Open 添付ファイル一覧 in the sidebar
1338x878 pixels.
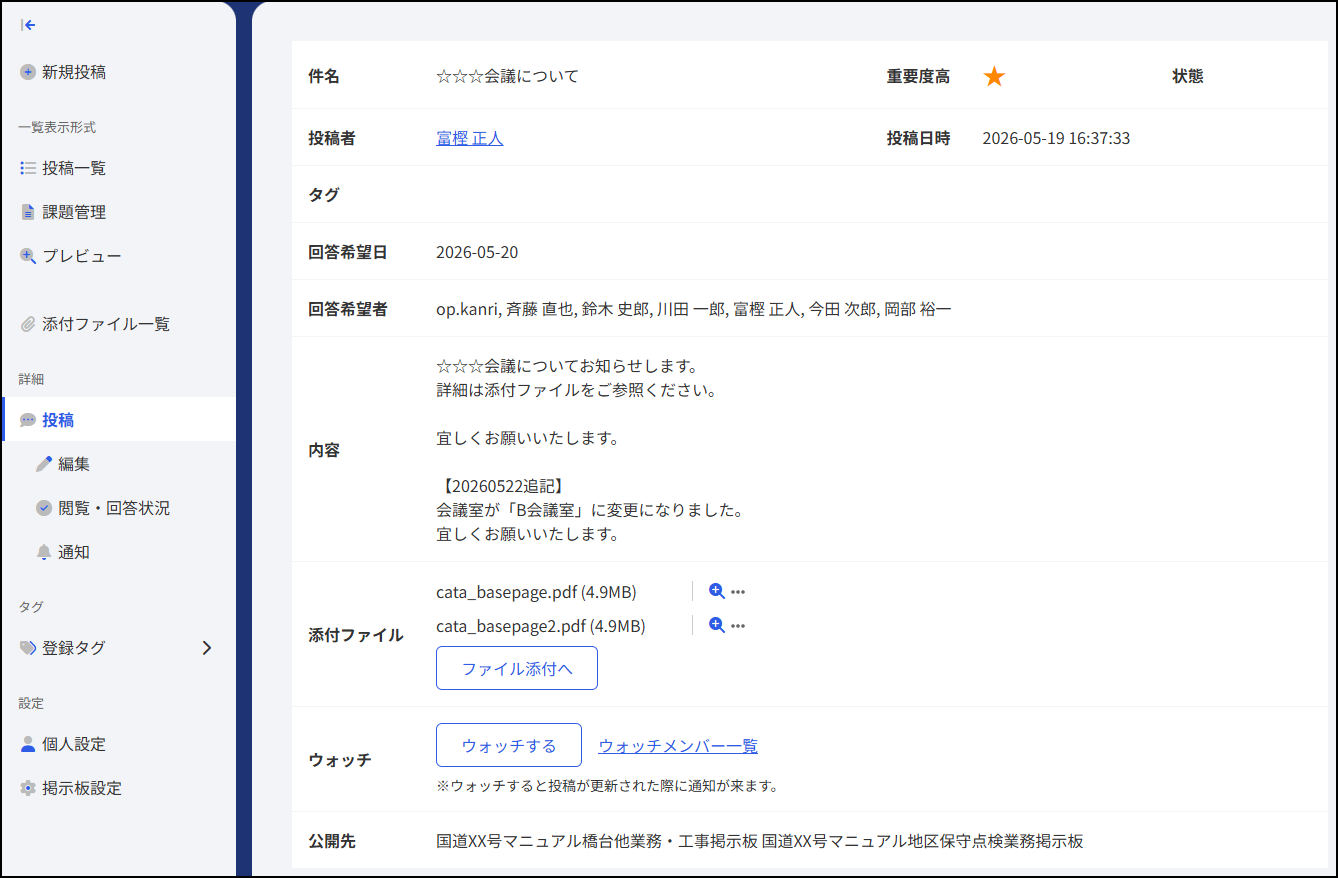[118, 324]
